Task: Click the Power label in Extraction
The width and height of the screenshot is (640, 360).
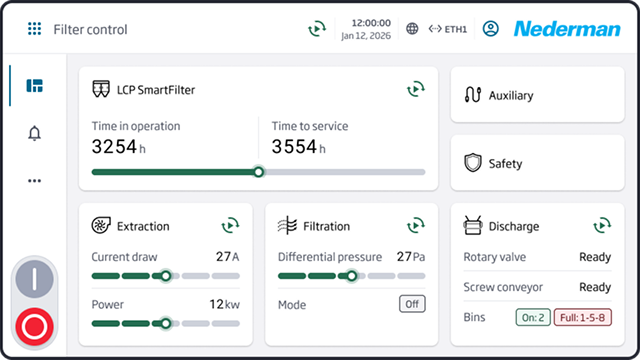Action: click(x=107, y=304)
